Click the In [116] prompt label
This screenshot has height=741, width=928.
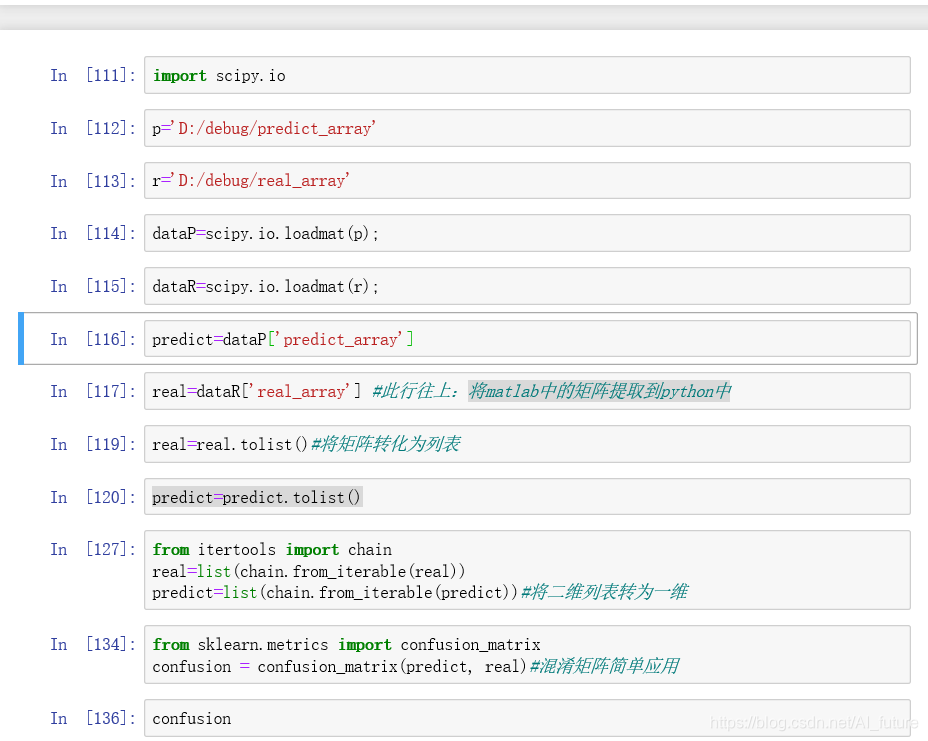[93, 339]
